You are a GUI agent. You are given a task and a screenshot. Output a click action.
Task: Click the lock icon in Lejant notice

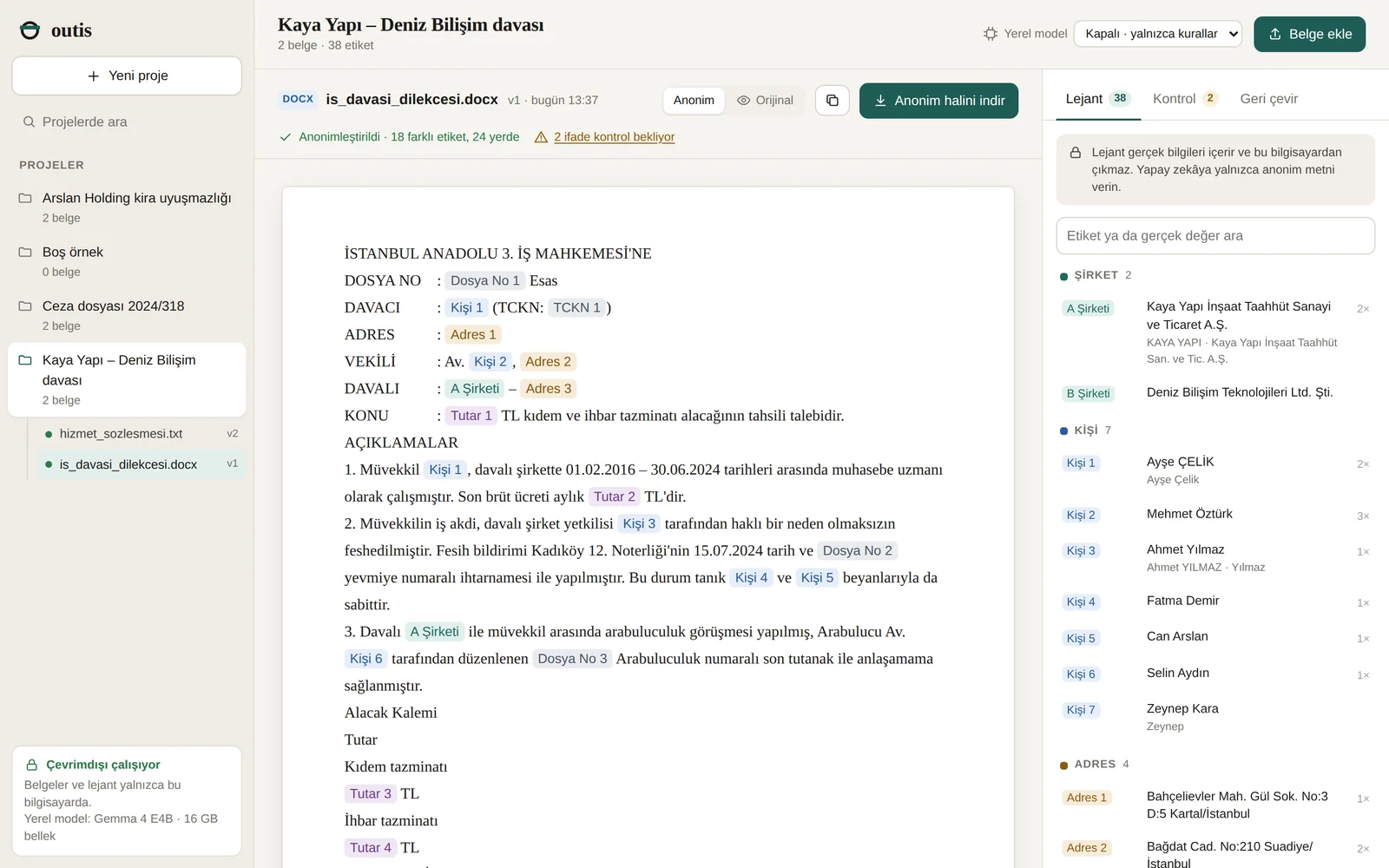coord(1075,153)
